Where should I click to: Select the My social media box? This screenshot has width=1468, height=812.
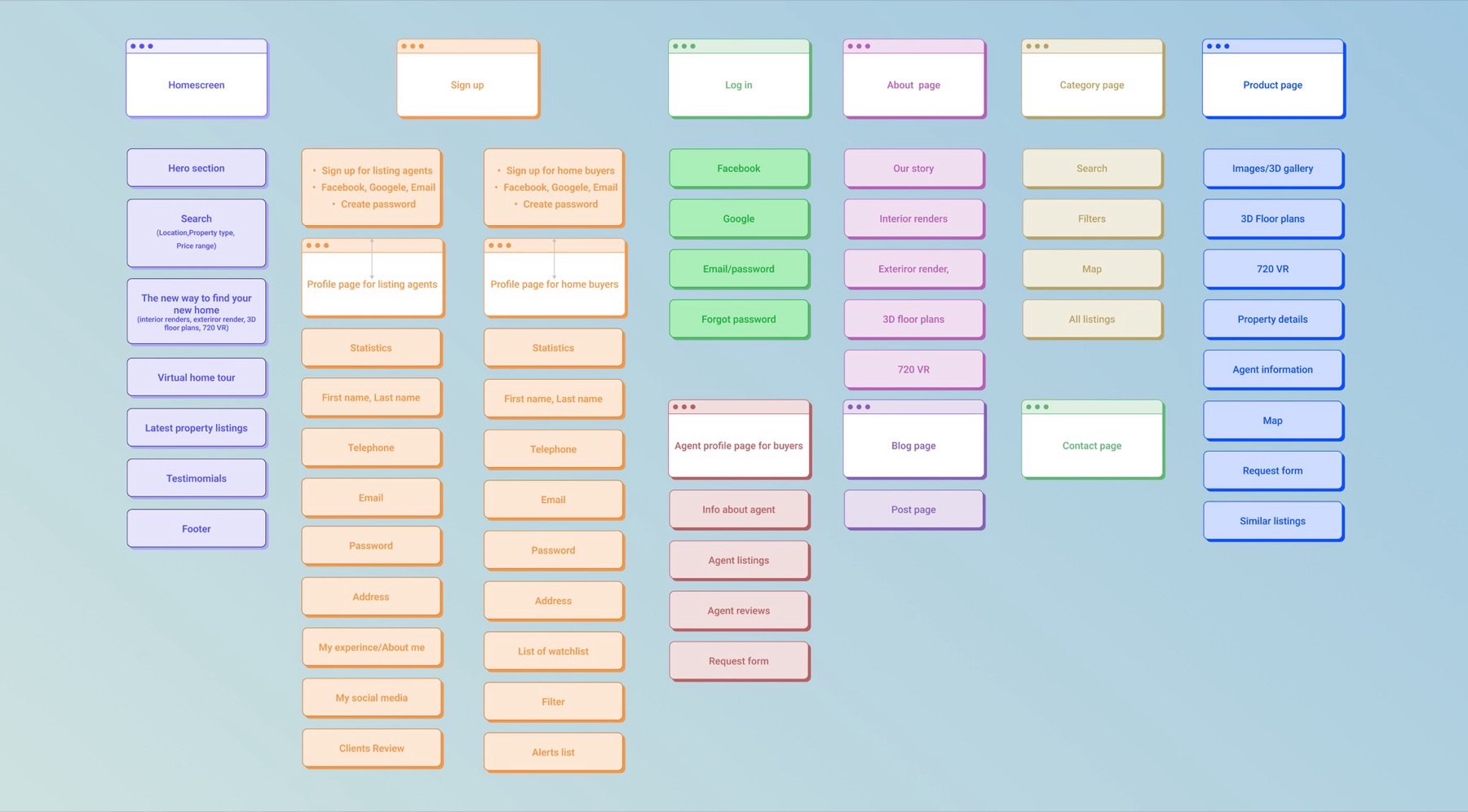pyautogui.click(x=372, y=698)
